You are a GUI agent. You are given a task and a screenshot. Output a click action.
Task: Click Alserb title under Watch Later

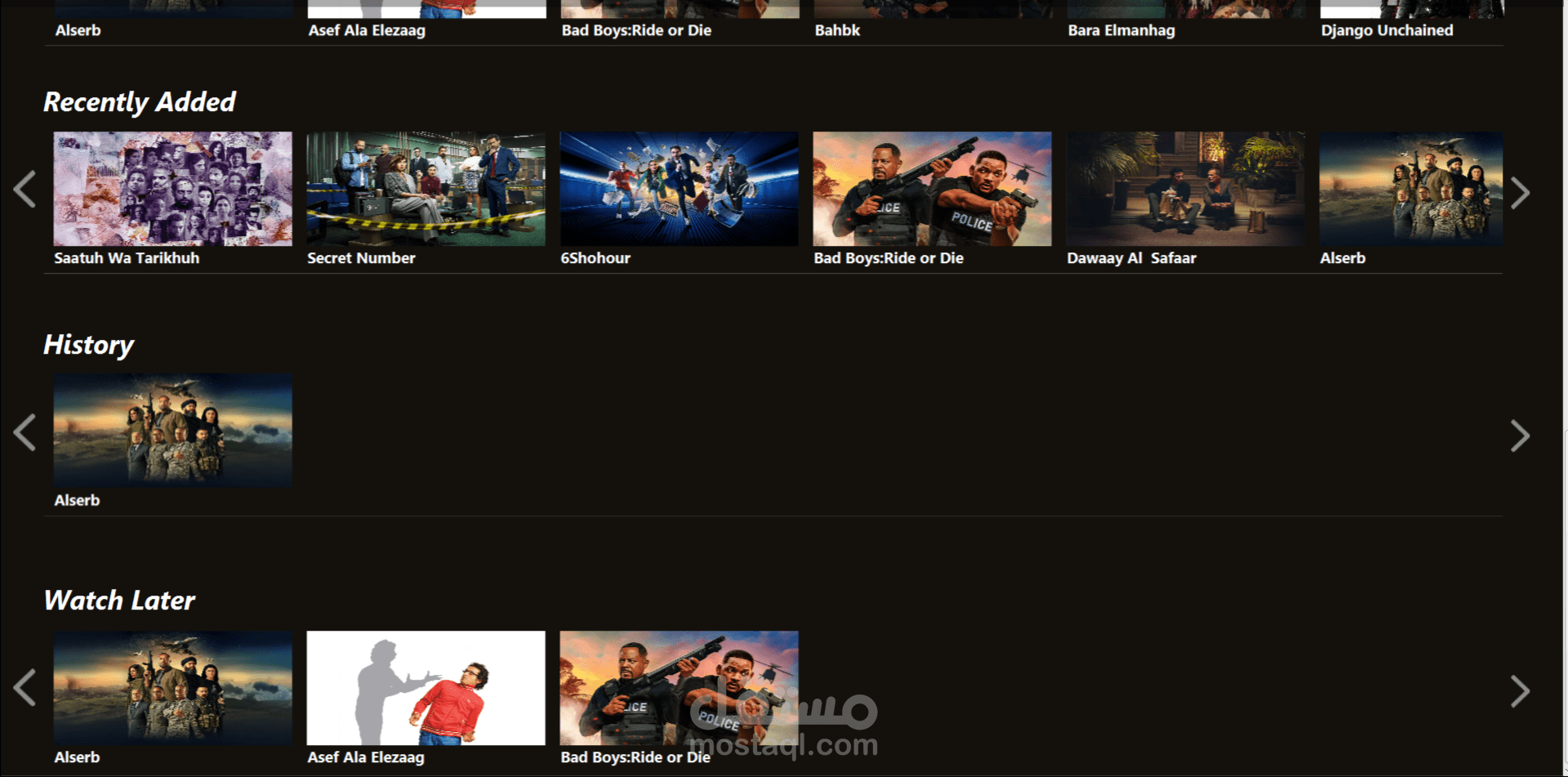(77, 757)
